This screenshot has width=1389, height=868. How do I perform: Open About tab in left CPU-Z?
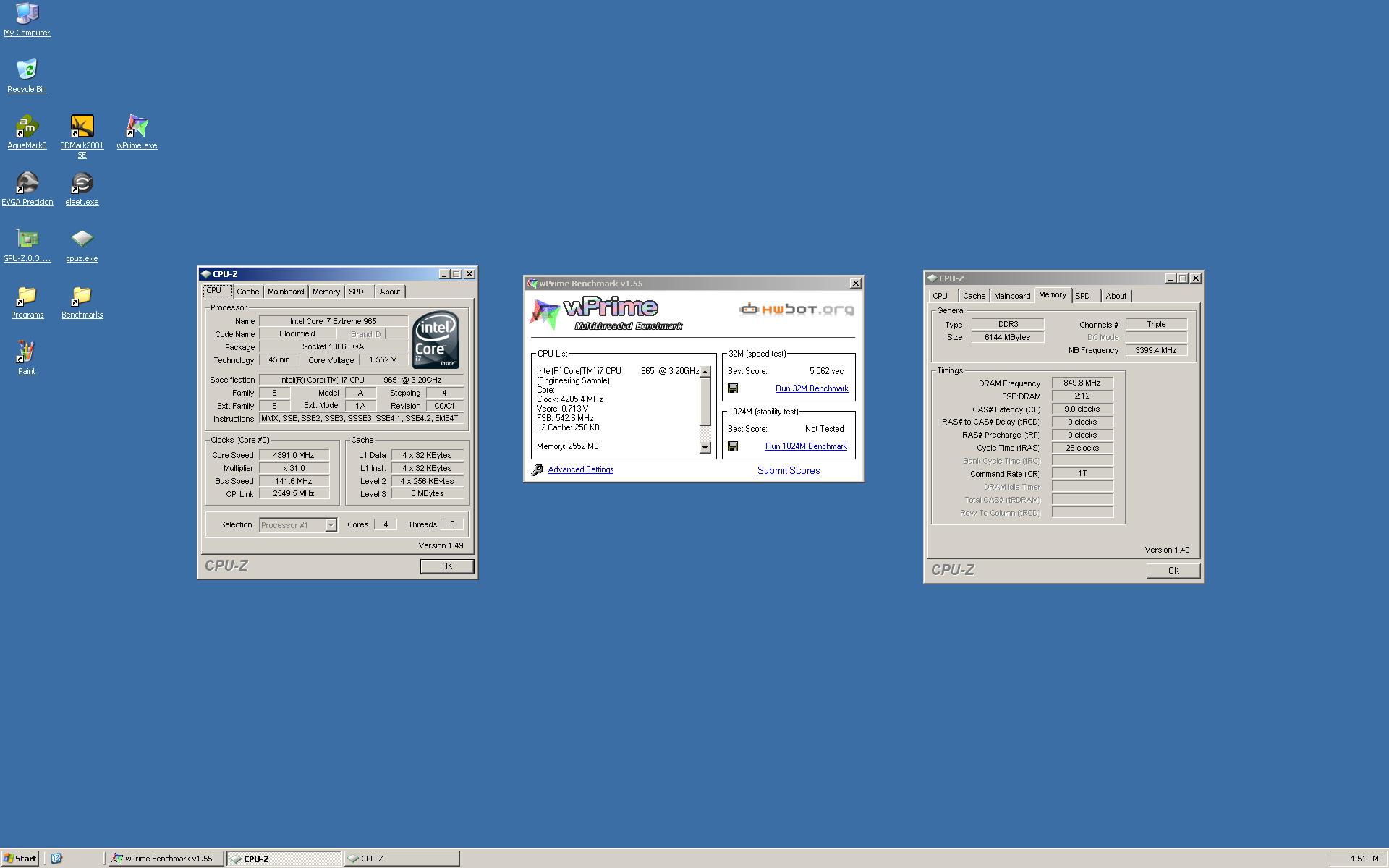coord(390,292)
